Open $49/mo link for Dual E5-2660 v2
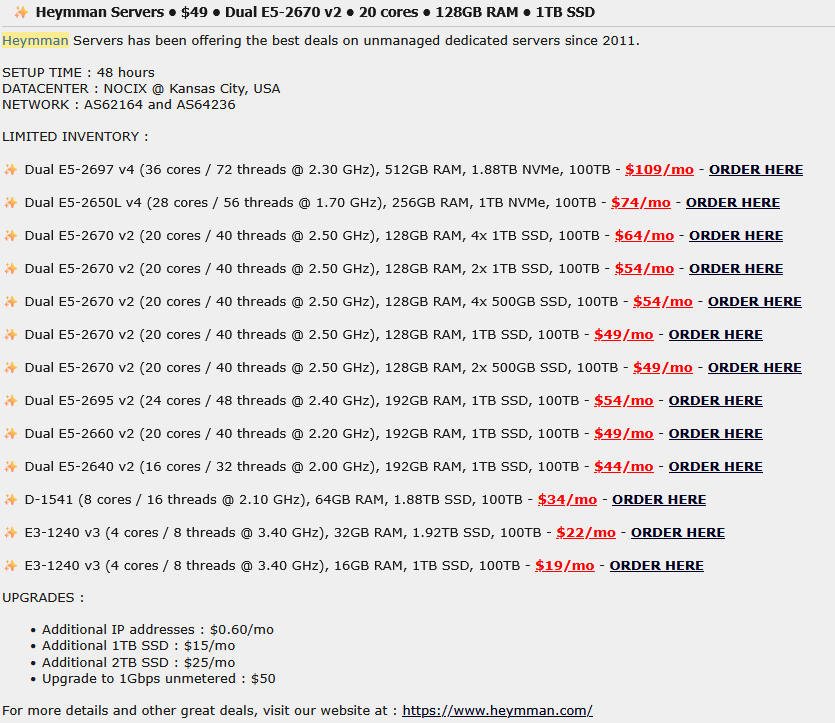Viewport: 835px width, 723px height. click(x=624, y=434)
